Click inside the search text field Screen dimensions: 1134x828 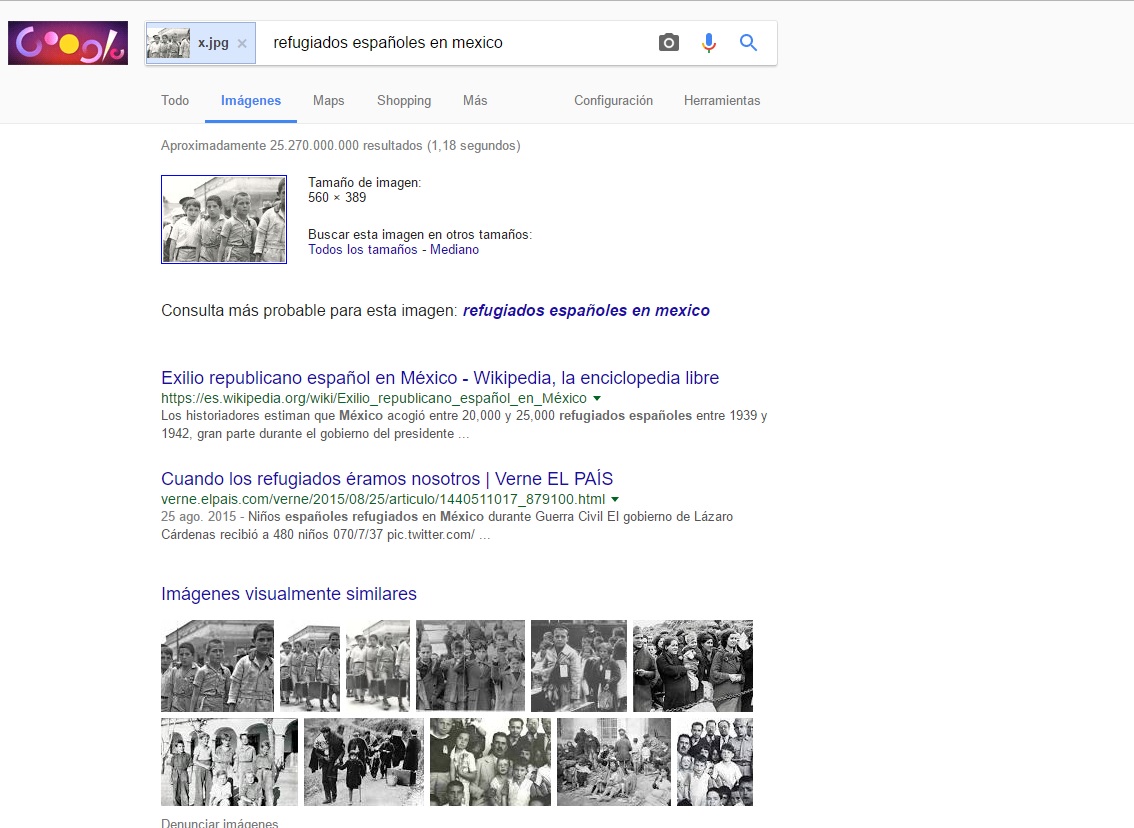tap(450, 43)
